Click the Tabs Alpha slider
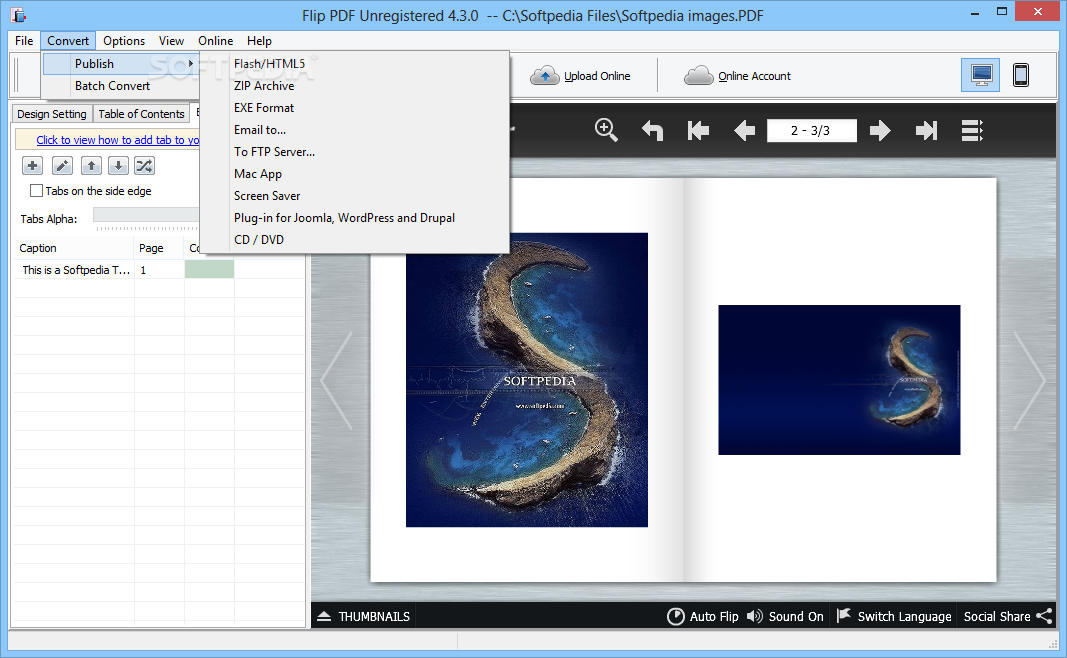This screenshot has height=658, width=1067. tap(146, 215)
